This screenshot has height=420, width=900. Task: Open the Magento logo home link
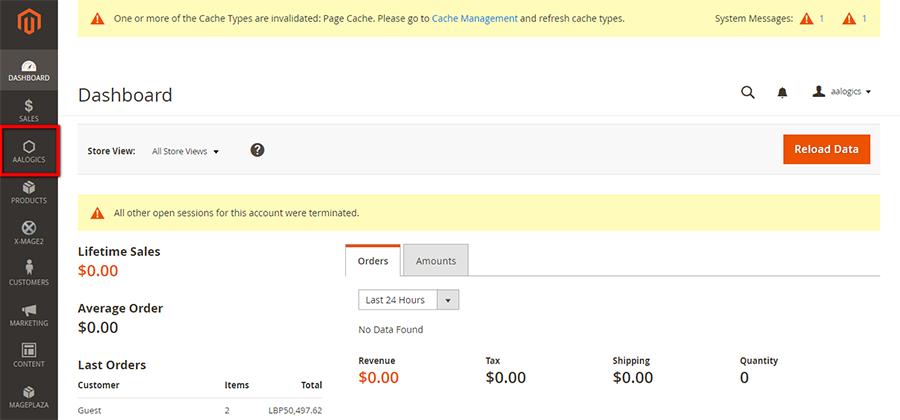click(29, 21)
